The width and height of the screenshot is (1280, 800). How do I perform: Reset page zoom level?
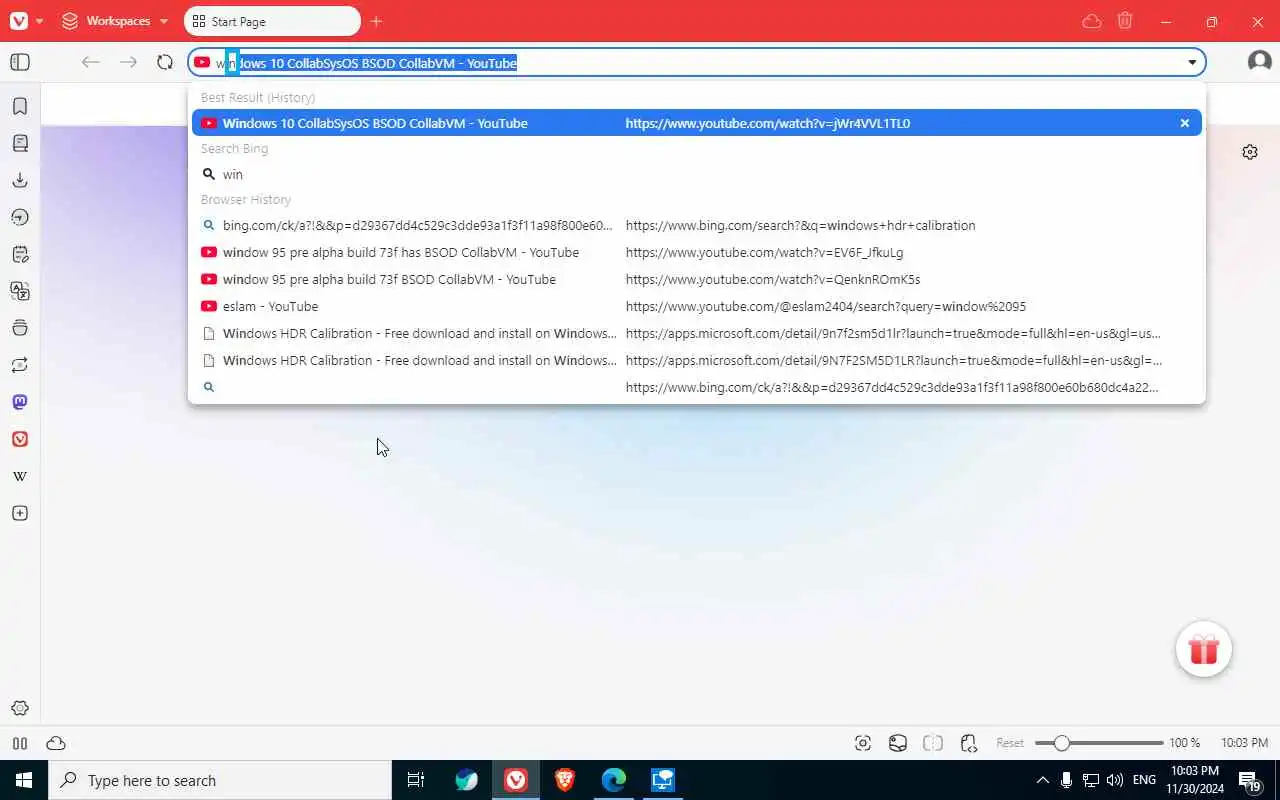(1010, 743)
